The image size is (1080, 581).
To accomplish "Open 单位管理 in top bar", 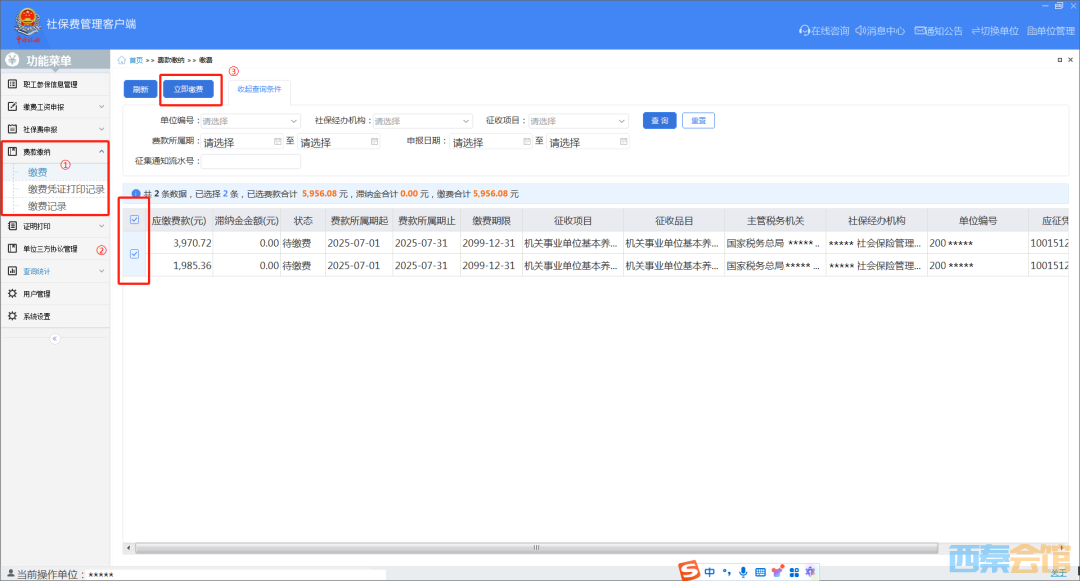I will point(1032,31).
